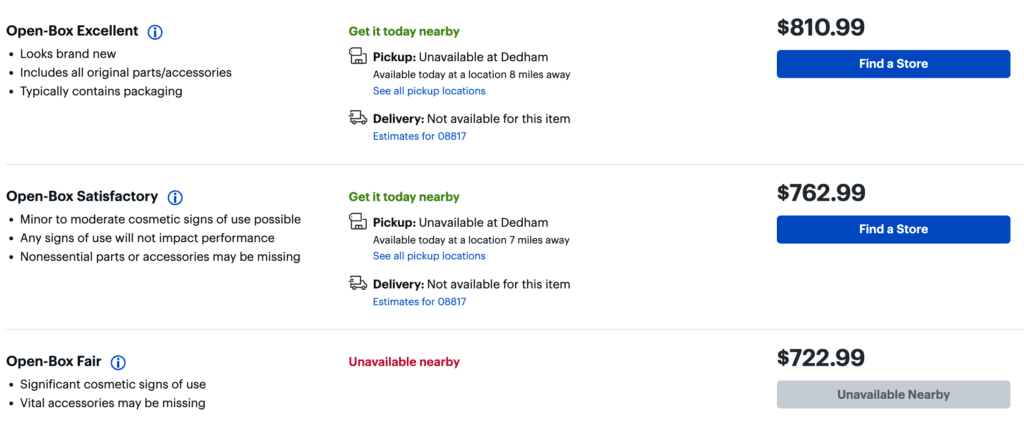The image size is (1024, 431).
Task: Click the $810.99 price
Action: point(821,28)
